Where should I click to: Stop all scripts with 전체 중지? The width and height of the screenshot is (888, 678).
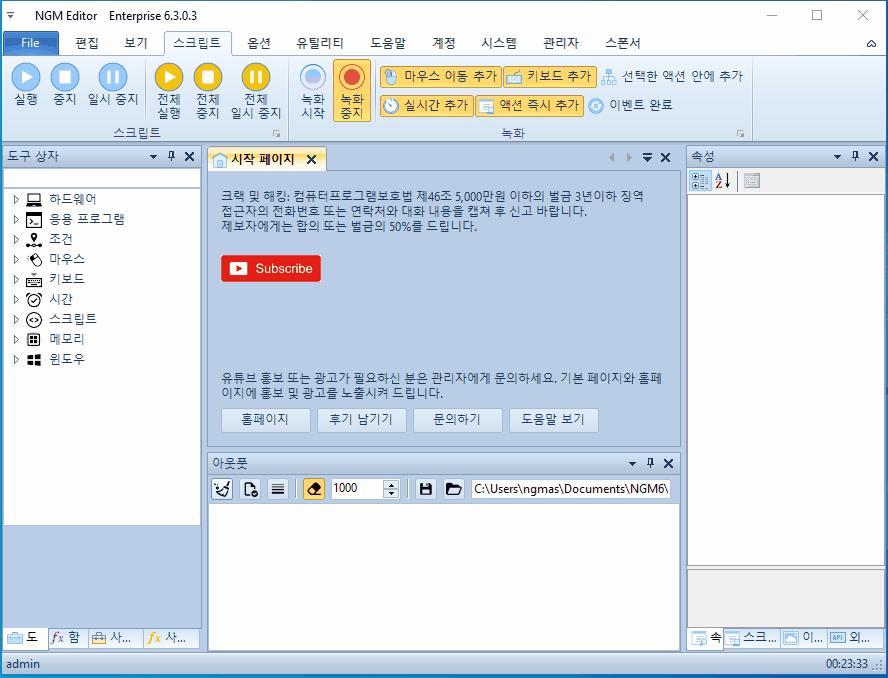pos(208,91)
